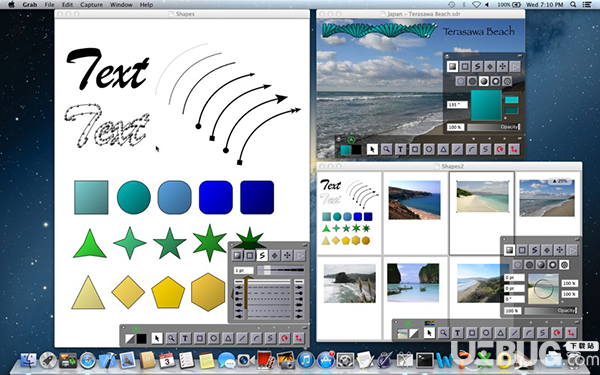This screenshot has height=375, width=600.
Task: Select radial gradient fill in Terasawa Beach inspector
Action: [496, 81]
